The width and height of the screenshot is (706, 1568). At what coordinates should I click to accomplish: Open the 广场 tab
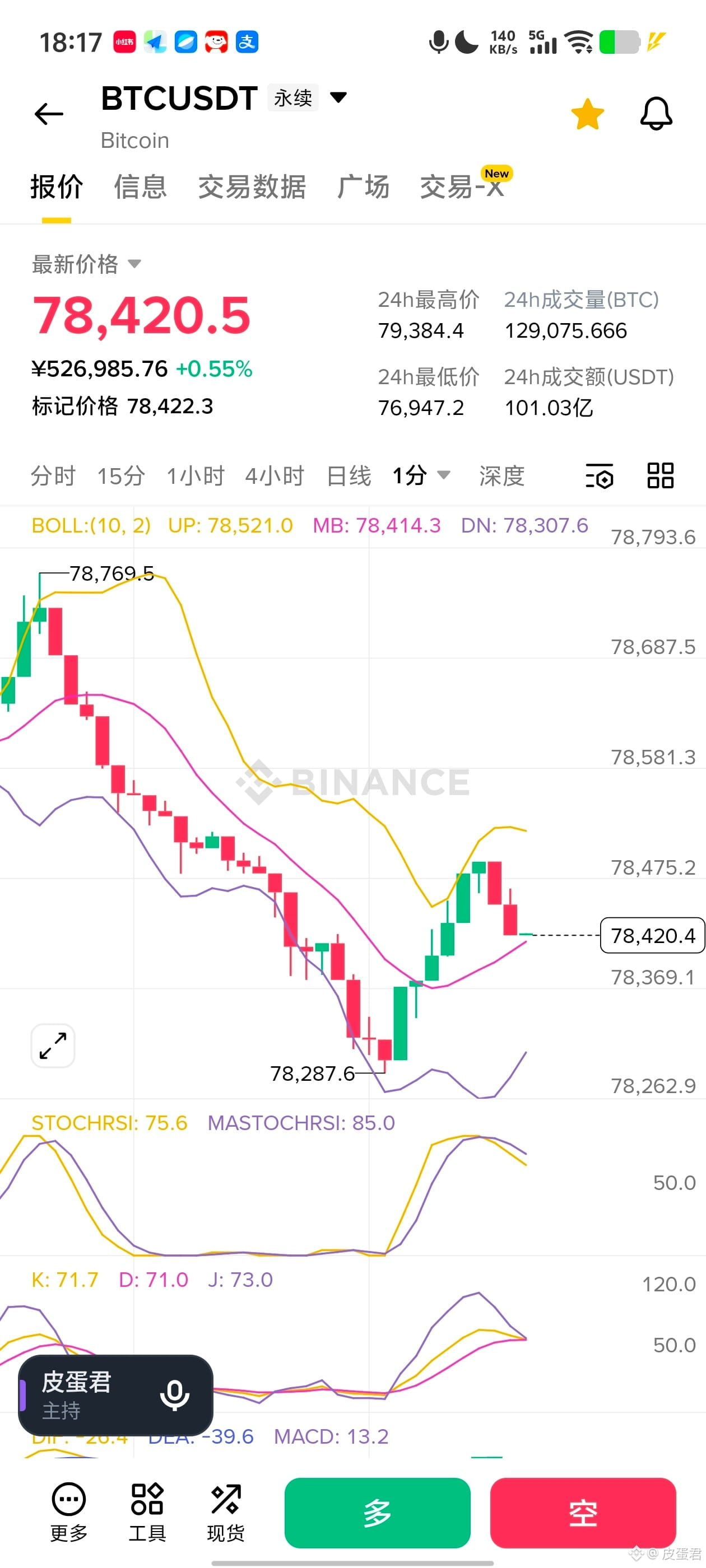[363, 187]
